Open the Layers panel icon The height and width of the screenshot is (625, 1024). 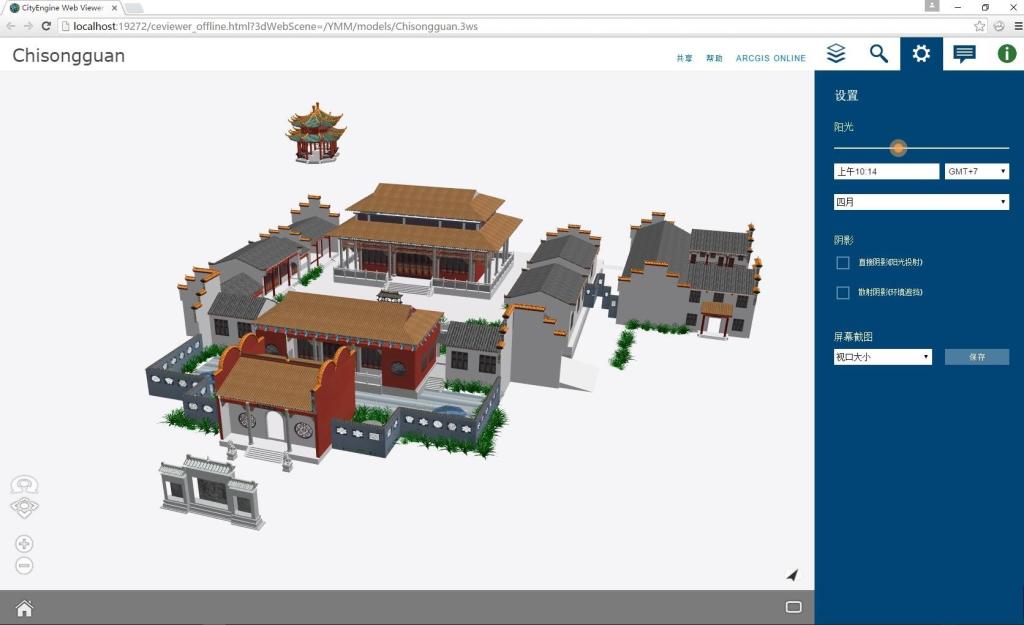pyautogui.click(x=836, y=54)
